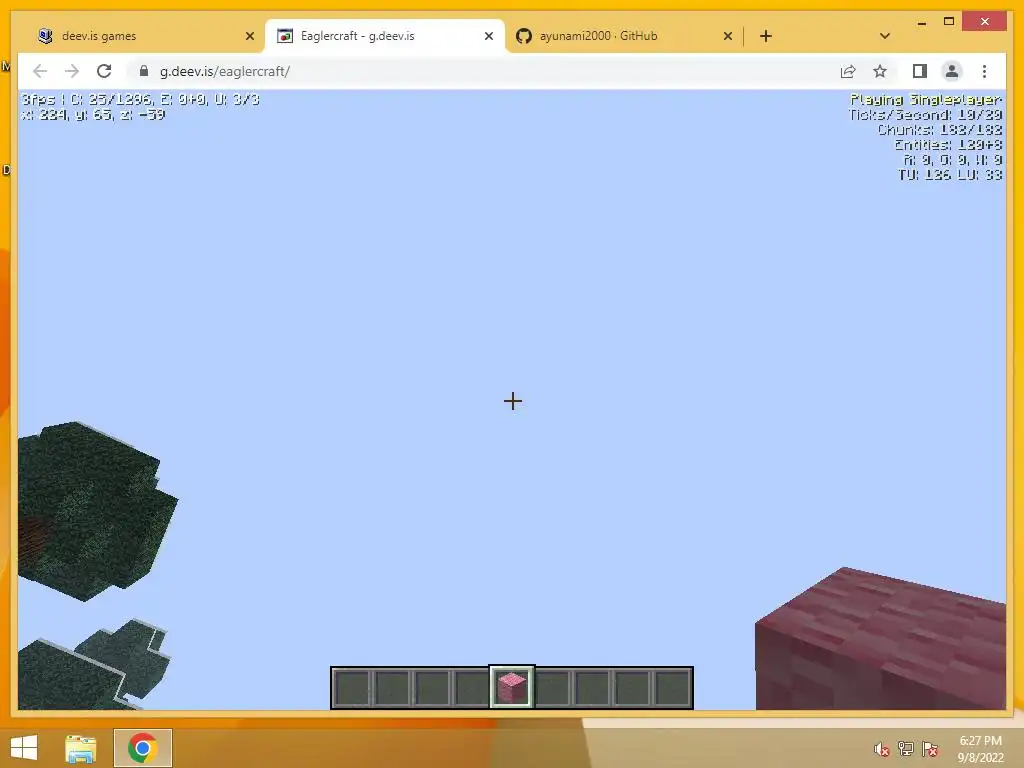This screenshot has width=1024, height=768.
Task: Open the network tray icon
Action: pyautogui.click(x=906, y=749)
